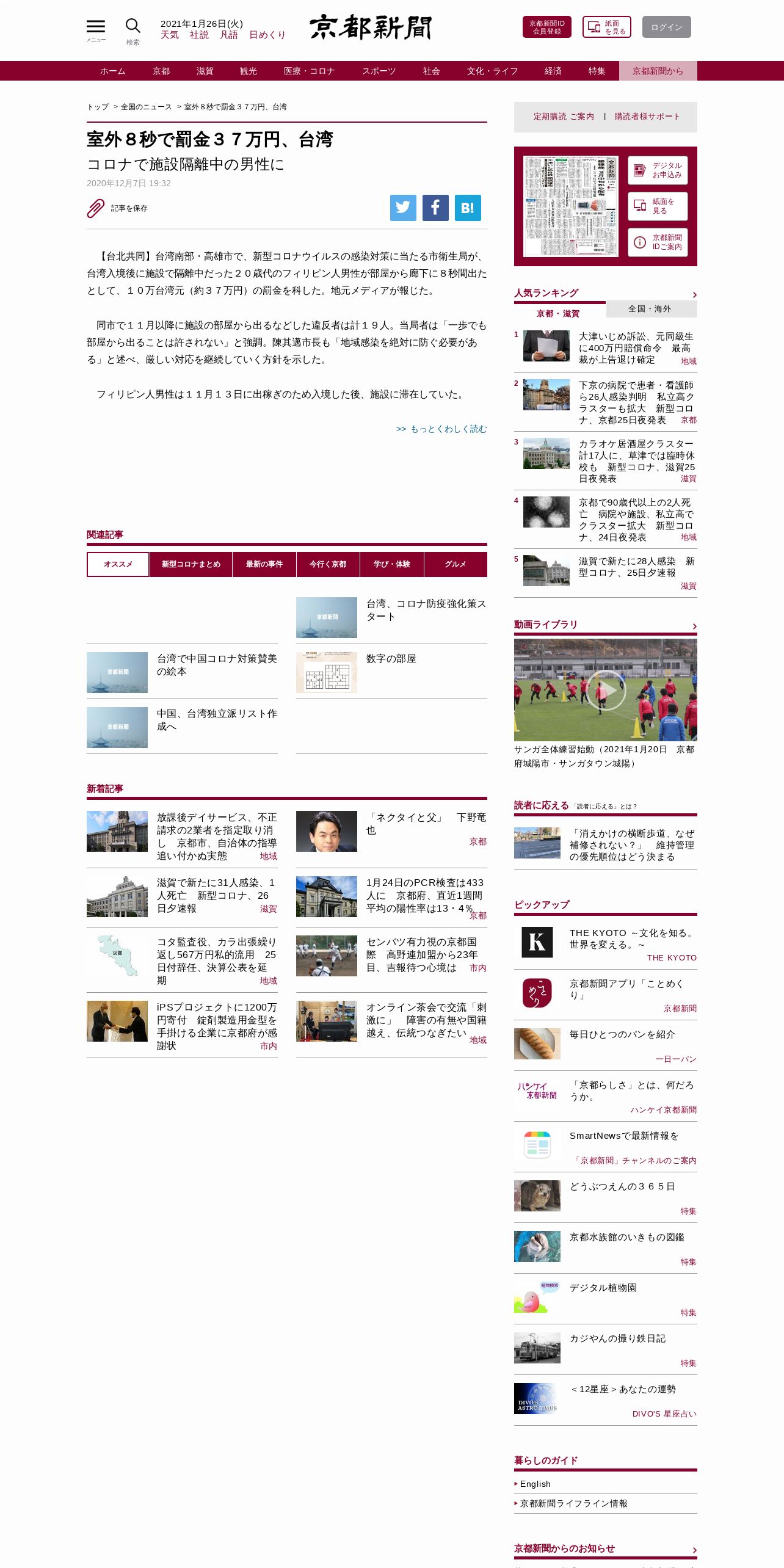The height and width of the screenshot is (1568, 784).
Task: Open 文化・ライフ navigation item
Action: pos(493,71)
